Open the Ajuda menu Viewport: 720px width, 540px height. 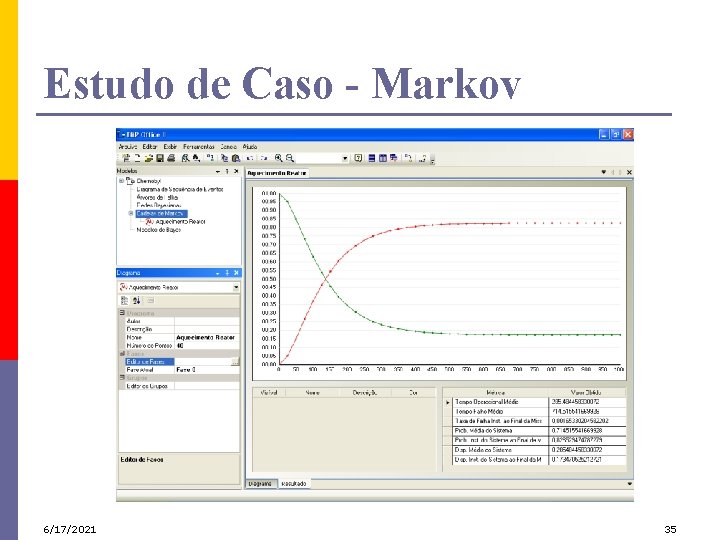(250, 146)
